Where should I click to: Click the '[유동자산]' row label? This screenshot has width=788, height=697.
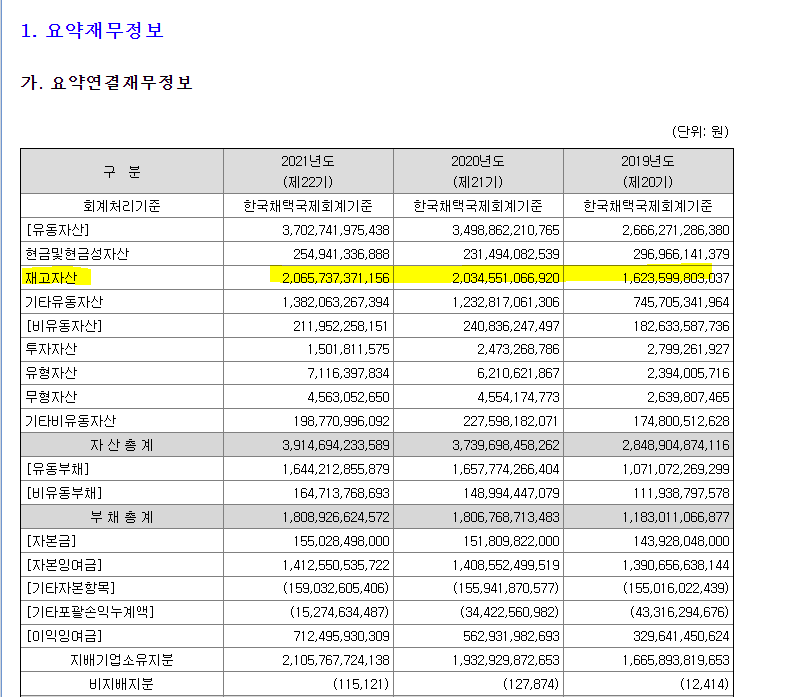(58, 230)
